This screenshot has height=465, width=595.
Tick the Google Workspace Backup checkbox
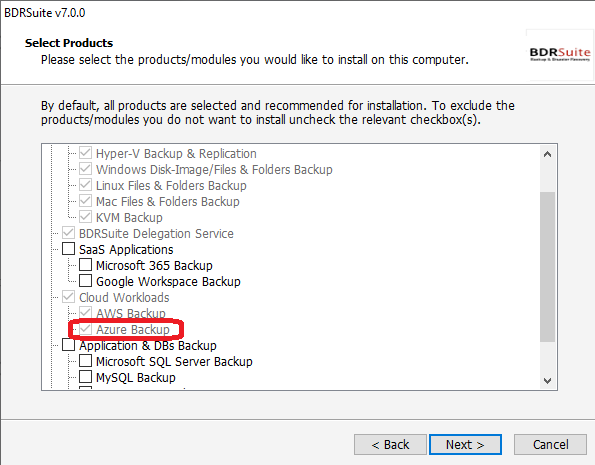point(85,281)
